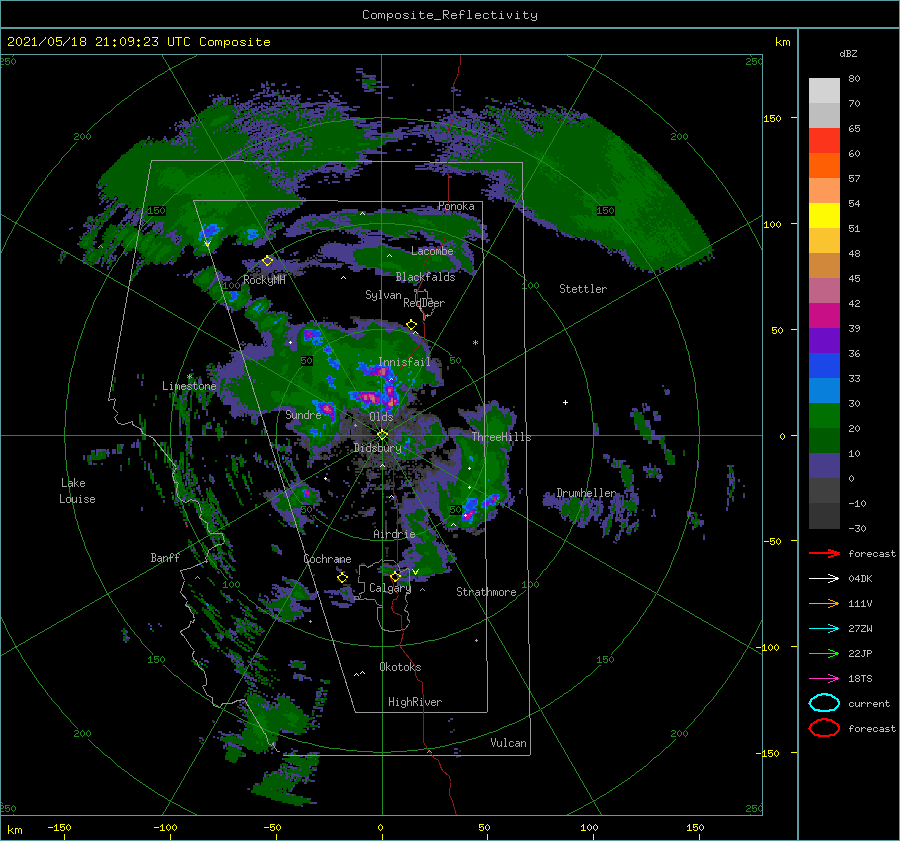Select the Limestone label

click(189, 386)
